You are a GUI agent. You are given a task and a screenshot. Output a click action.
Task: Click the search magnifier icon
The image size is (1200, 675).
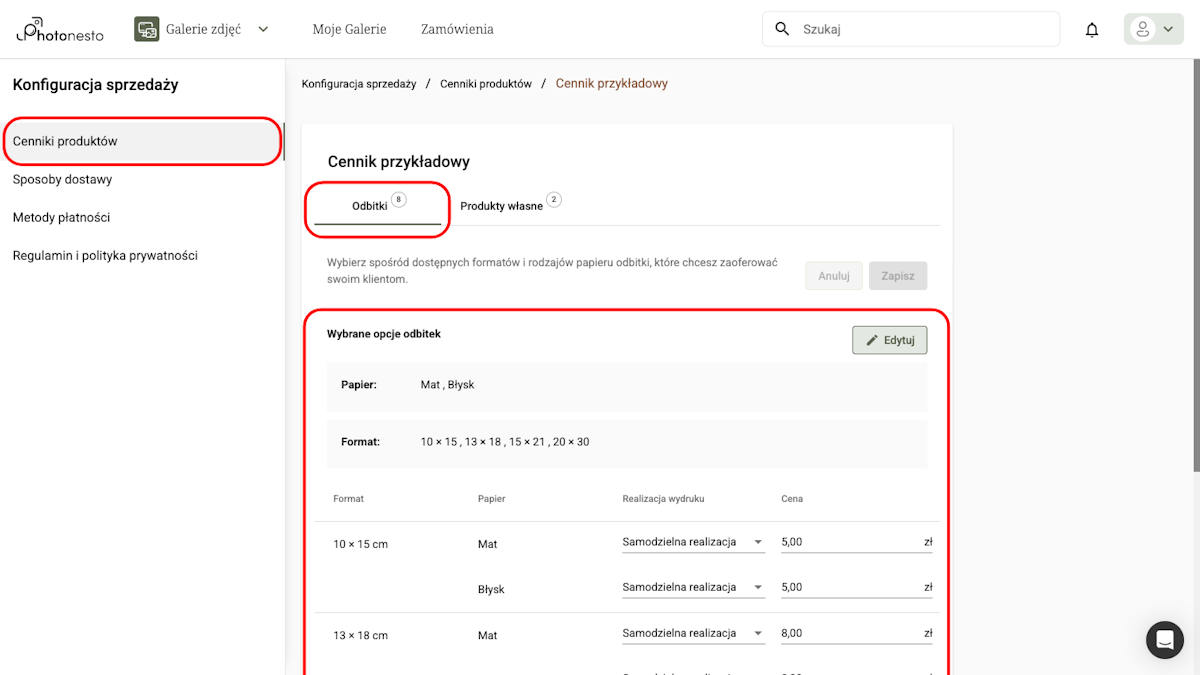point(782,29)
